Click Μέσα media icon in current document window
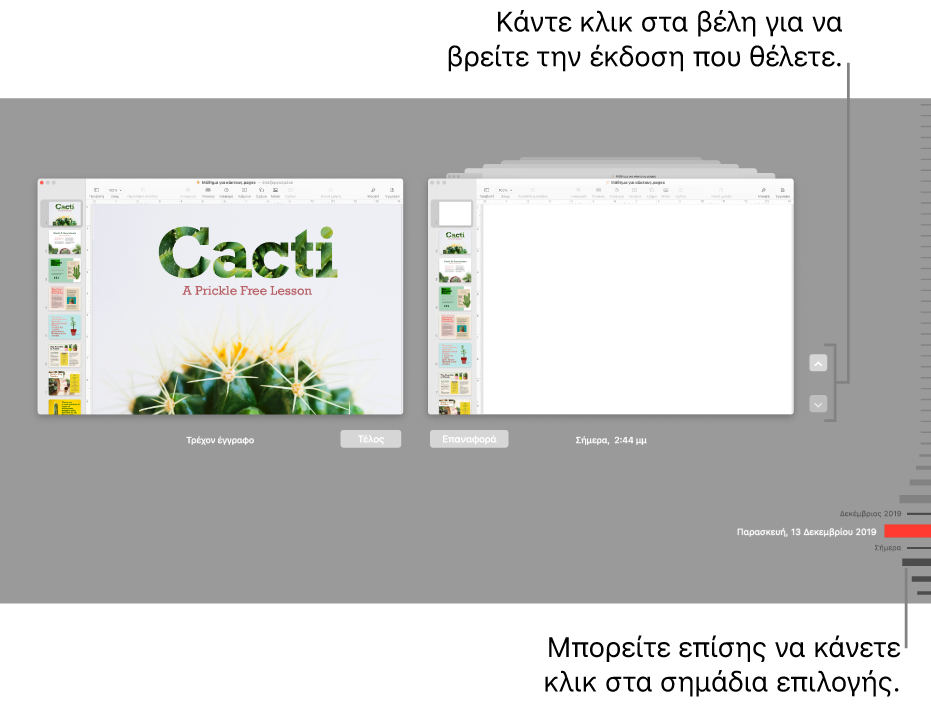931x708 pixels. 276,190
